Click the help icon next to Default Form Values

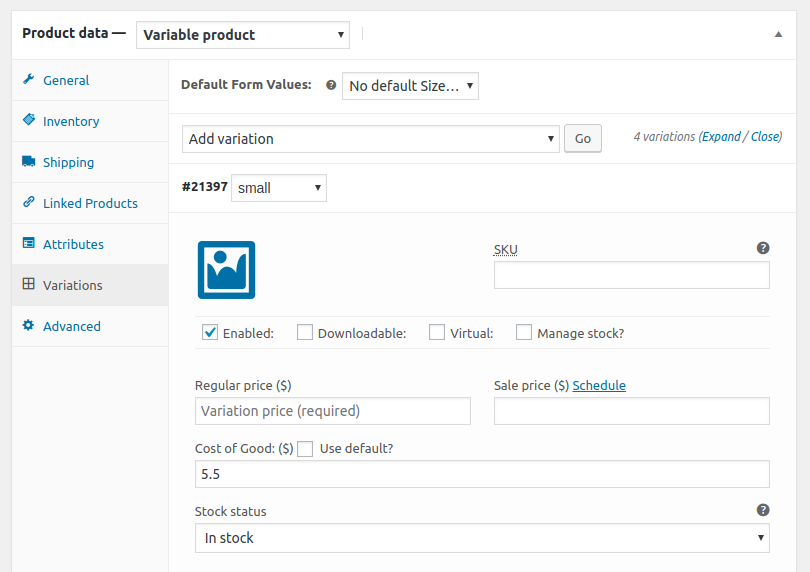tap(331, 85)
